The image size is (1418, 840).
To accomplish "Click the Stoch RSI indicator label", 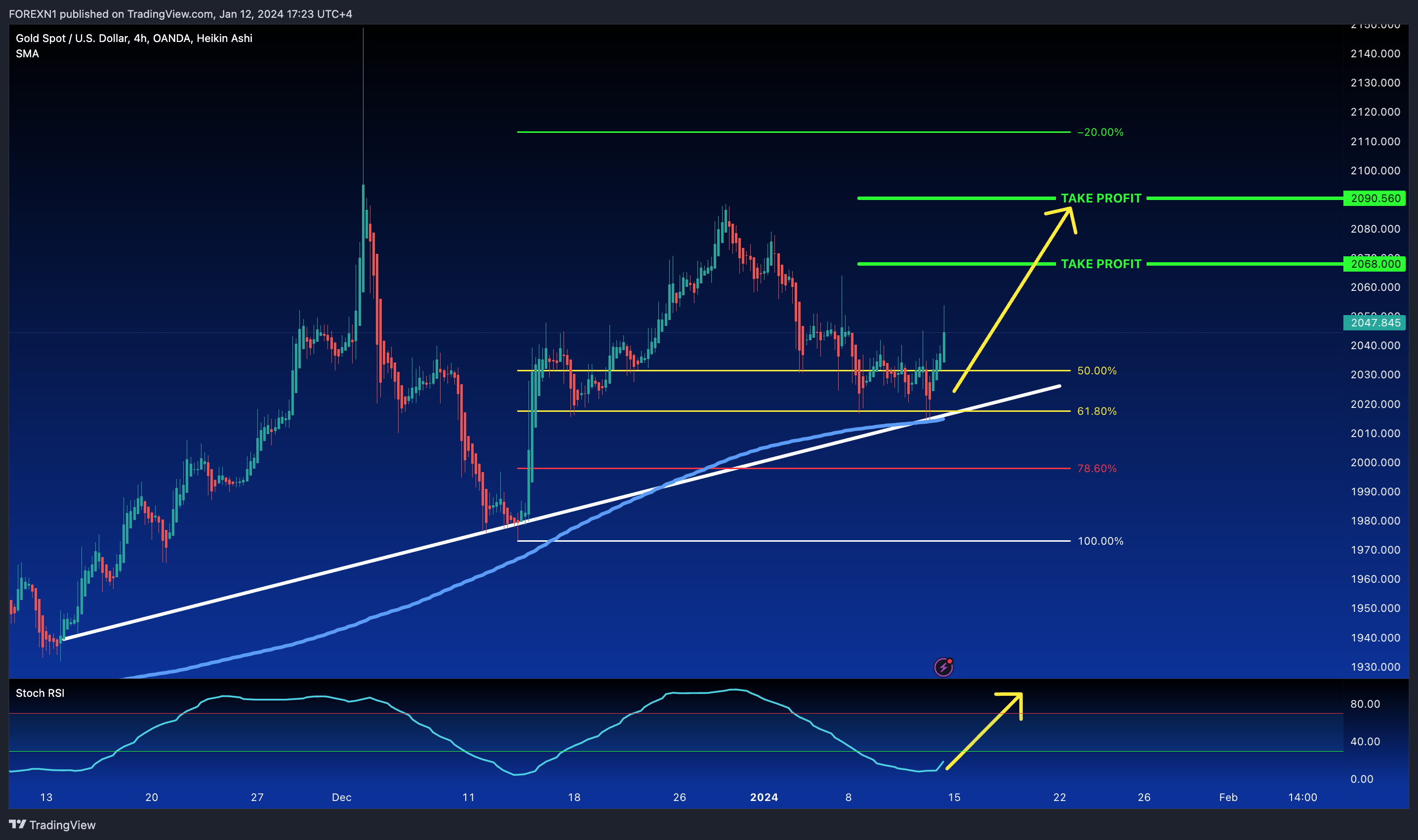I will (40, 693).
